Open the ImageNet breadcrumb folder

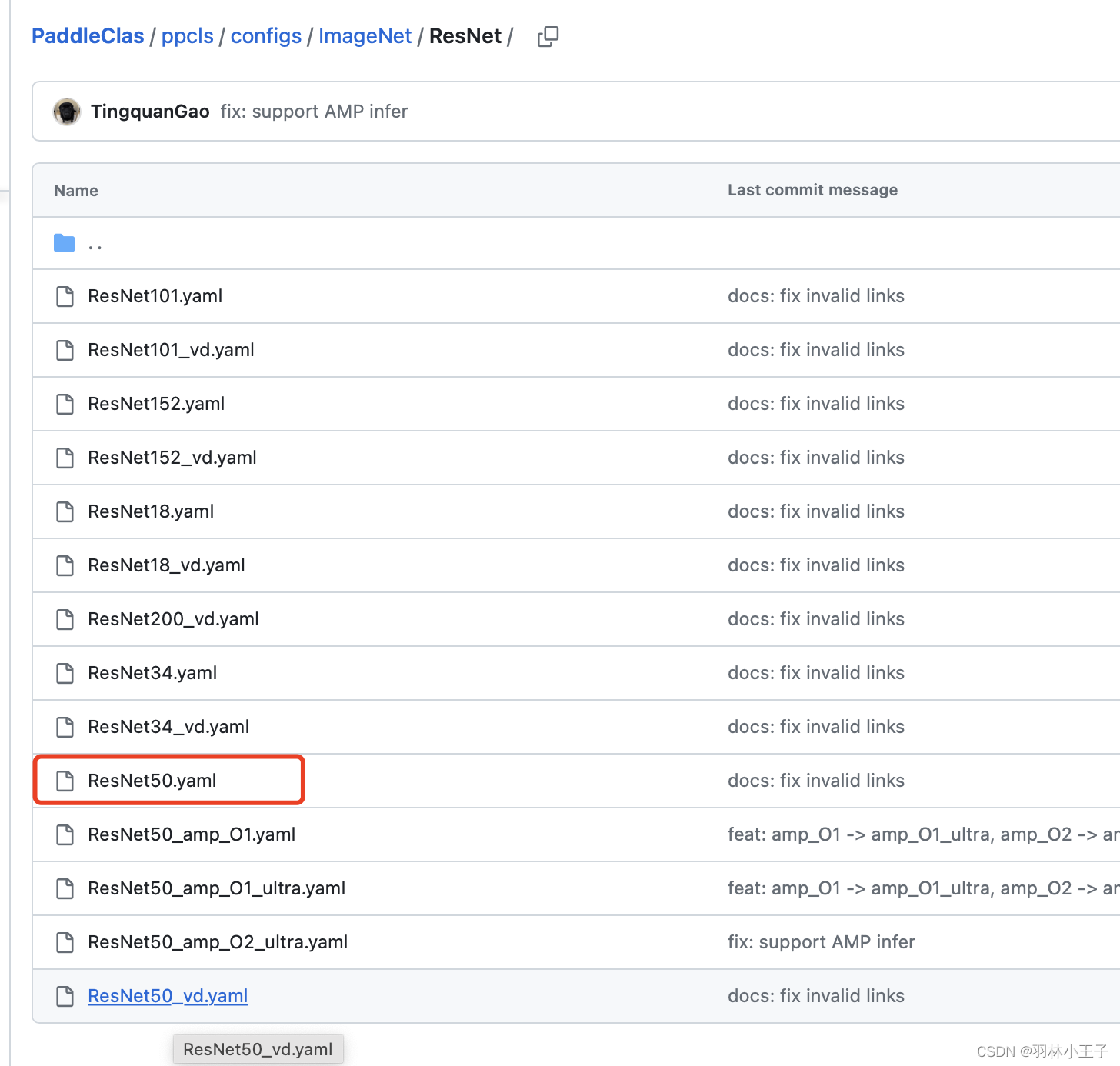click(365, 36)
